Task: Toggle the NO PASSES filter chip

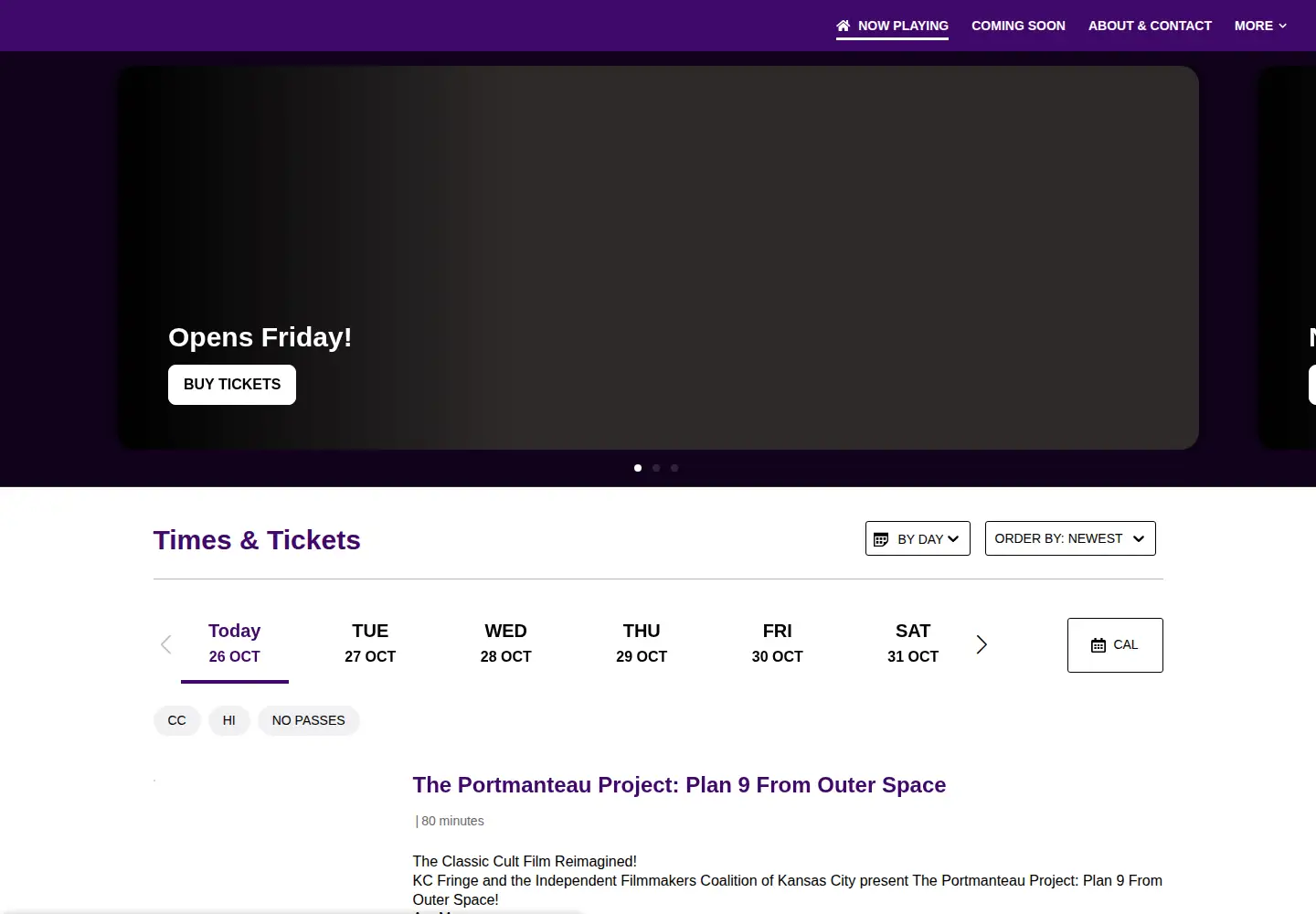Action: pos(309,720)
